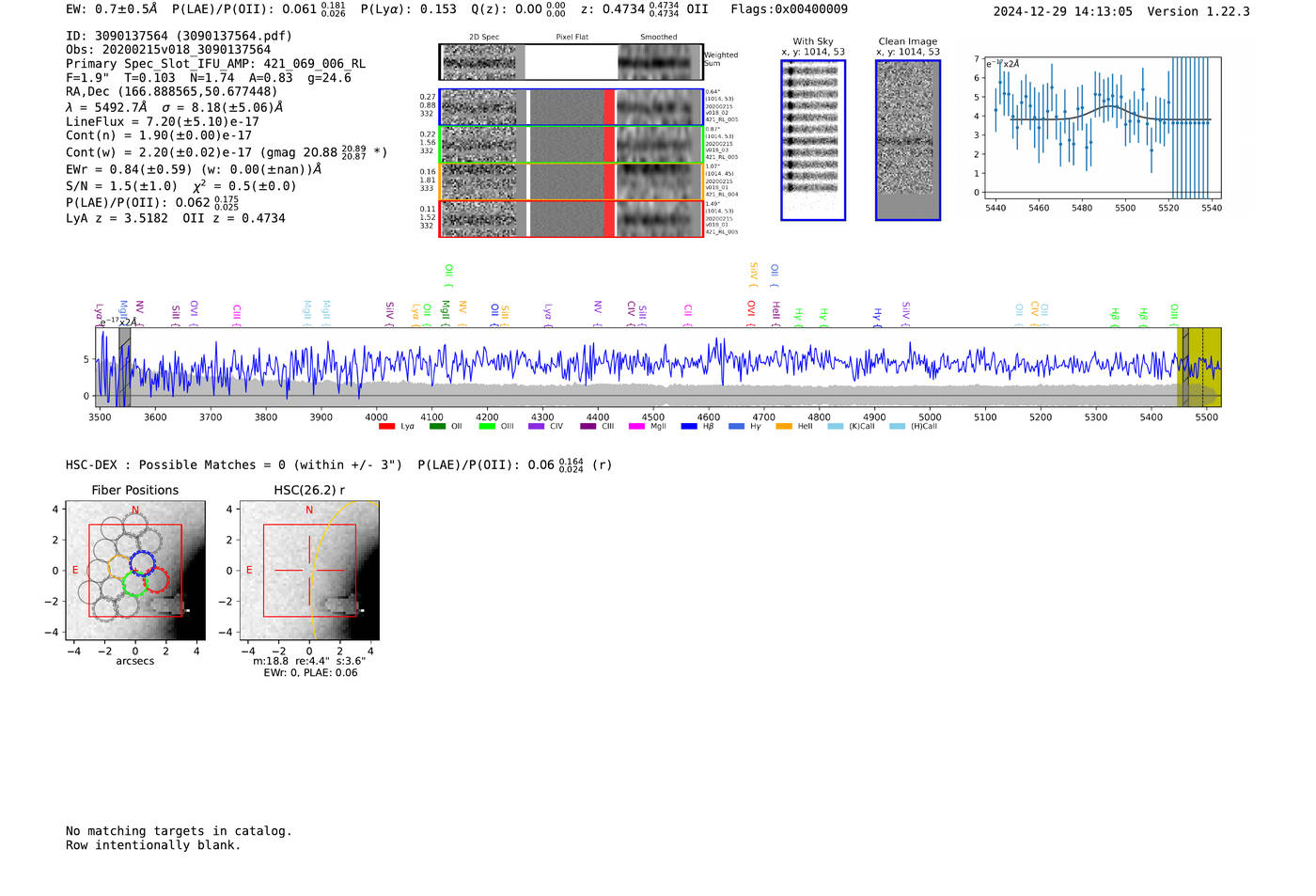
Task: Click the Flags:0x00400009 header text
Action: (789, 9)
